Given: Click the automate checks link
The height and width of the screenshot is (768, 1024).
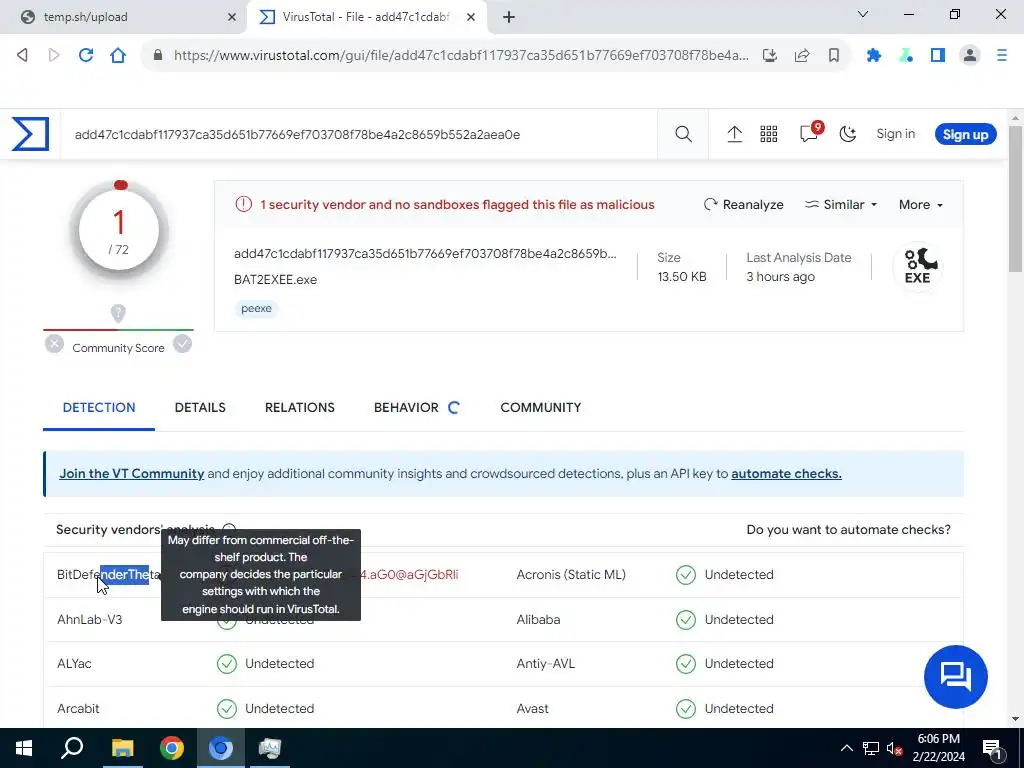Looking at the screenshot, I should [x=786, y=473].
